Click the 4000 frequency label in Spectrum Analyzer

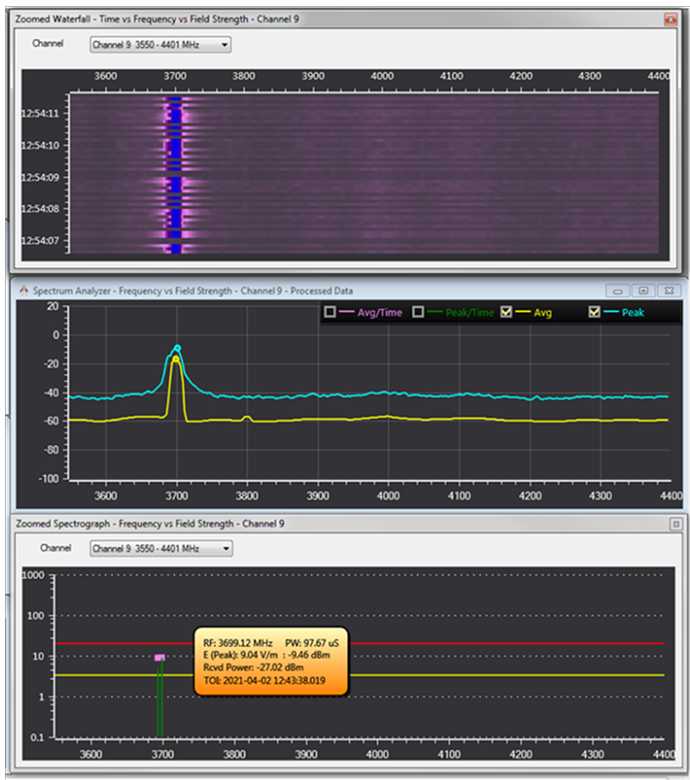[388, 496]
